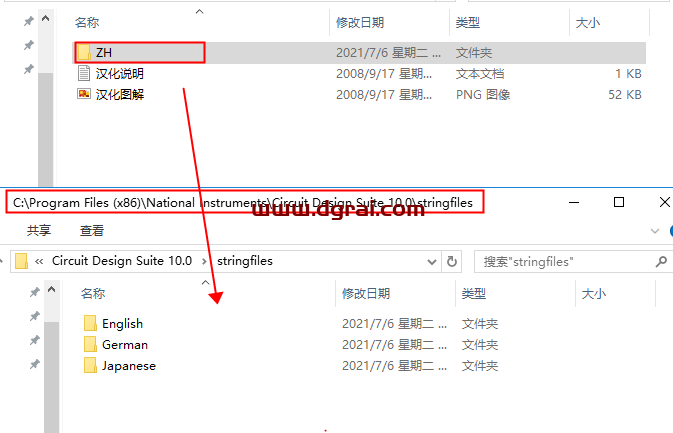This screenshot has height=433, width=673.
Task: Sort by 修改日期 column in lower window
Action: [x=366, y=294]
